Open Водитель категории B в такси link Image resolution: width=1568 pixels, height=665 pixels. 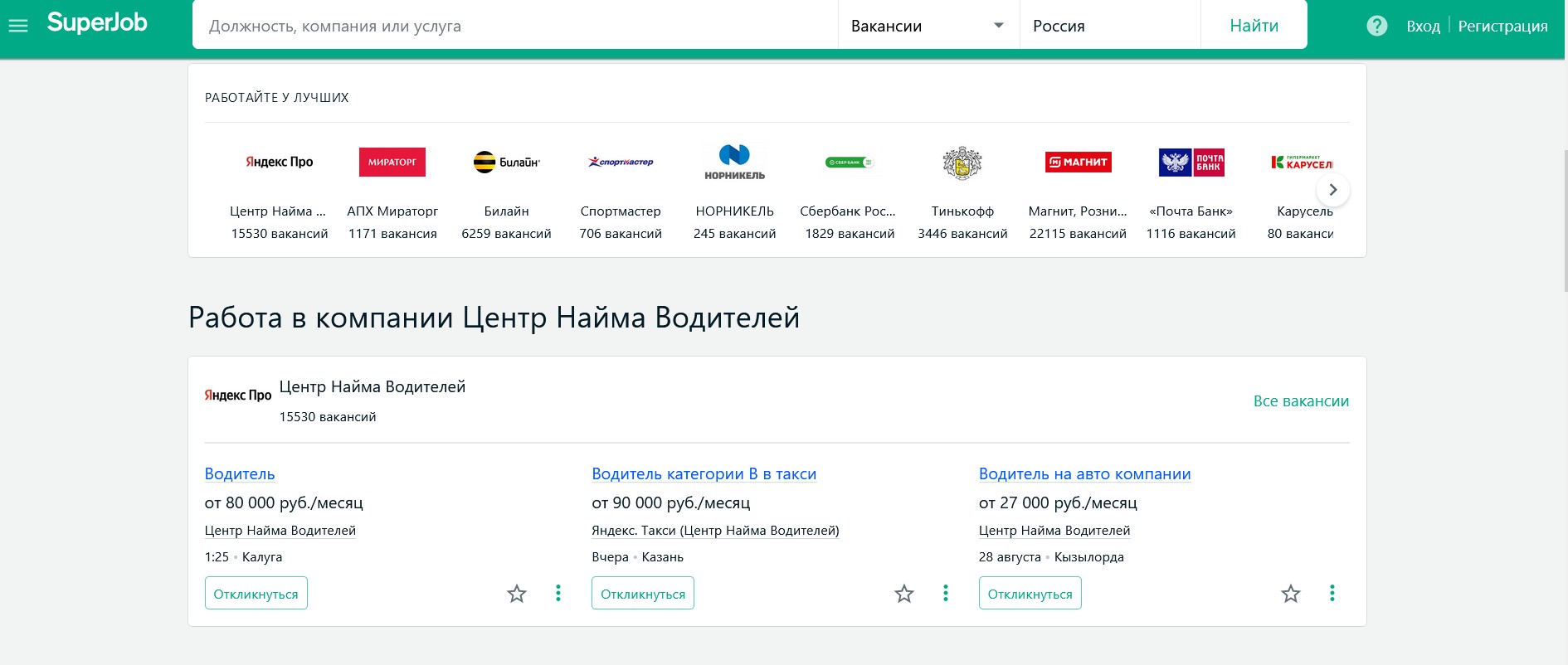pyautogui.click(x=704, y=474)
